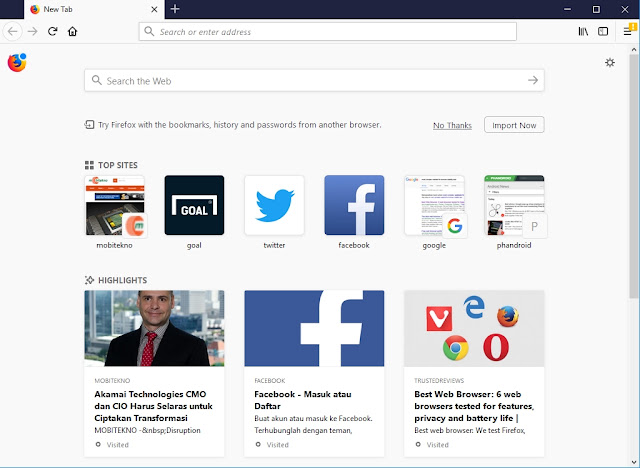Click the scrollbar up arrow

coord(634,49)
